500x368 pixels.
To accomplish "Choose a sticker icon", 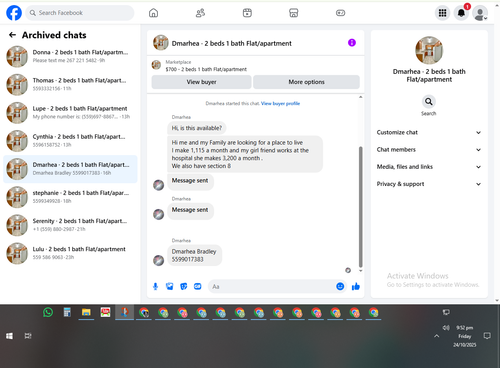I will pyautogui.click(x=184, y=286).
